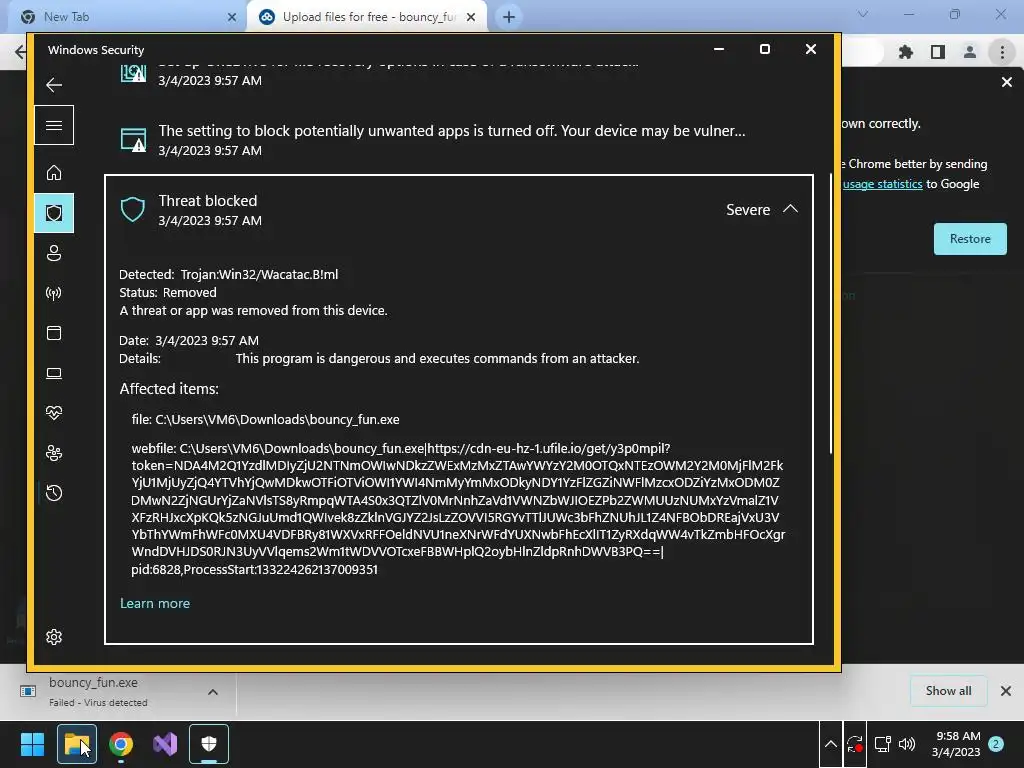
Task: Open File Explorer from taskbar
Action: tap(77, 744)
